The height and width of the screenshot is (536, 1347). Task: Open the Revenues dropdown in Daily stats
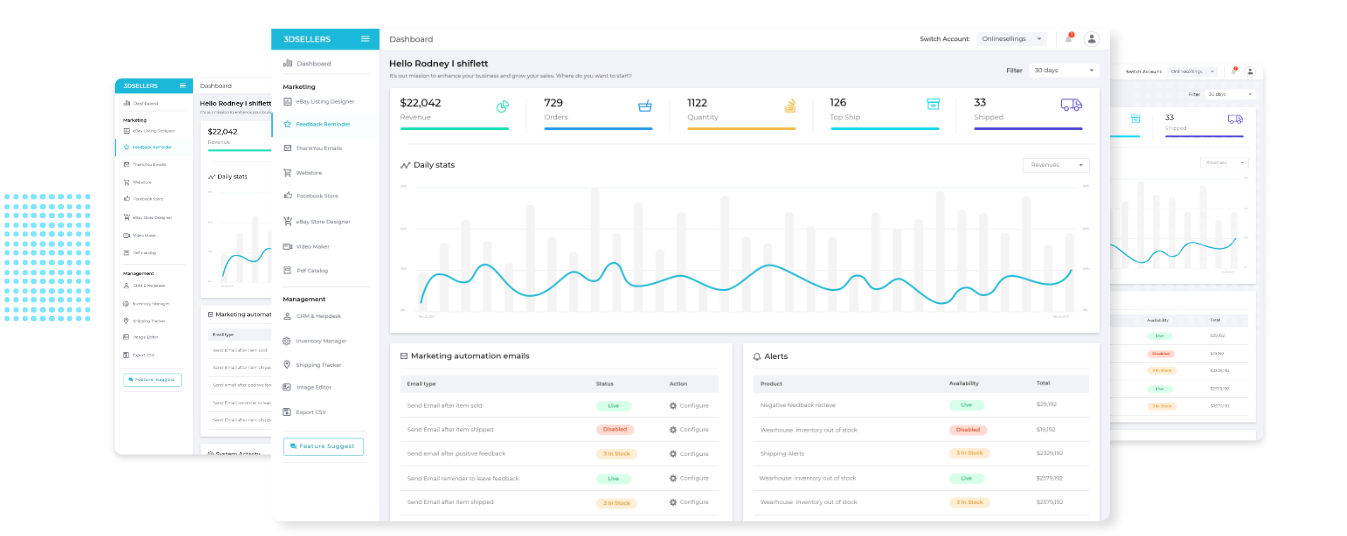pyautogui.click(x=1057, y=165)
